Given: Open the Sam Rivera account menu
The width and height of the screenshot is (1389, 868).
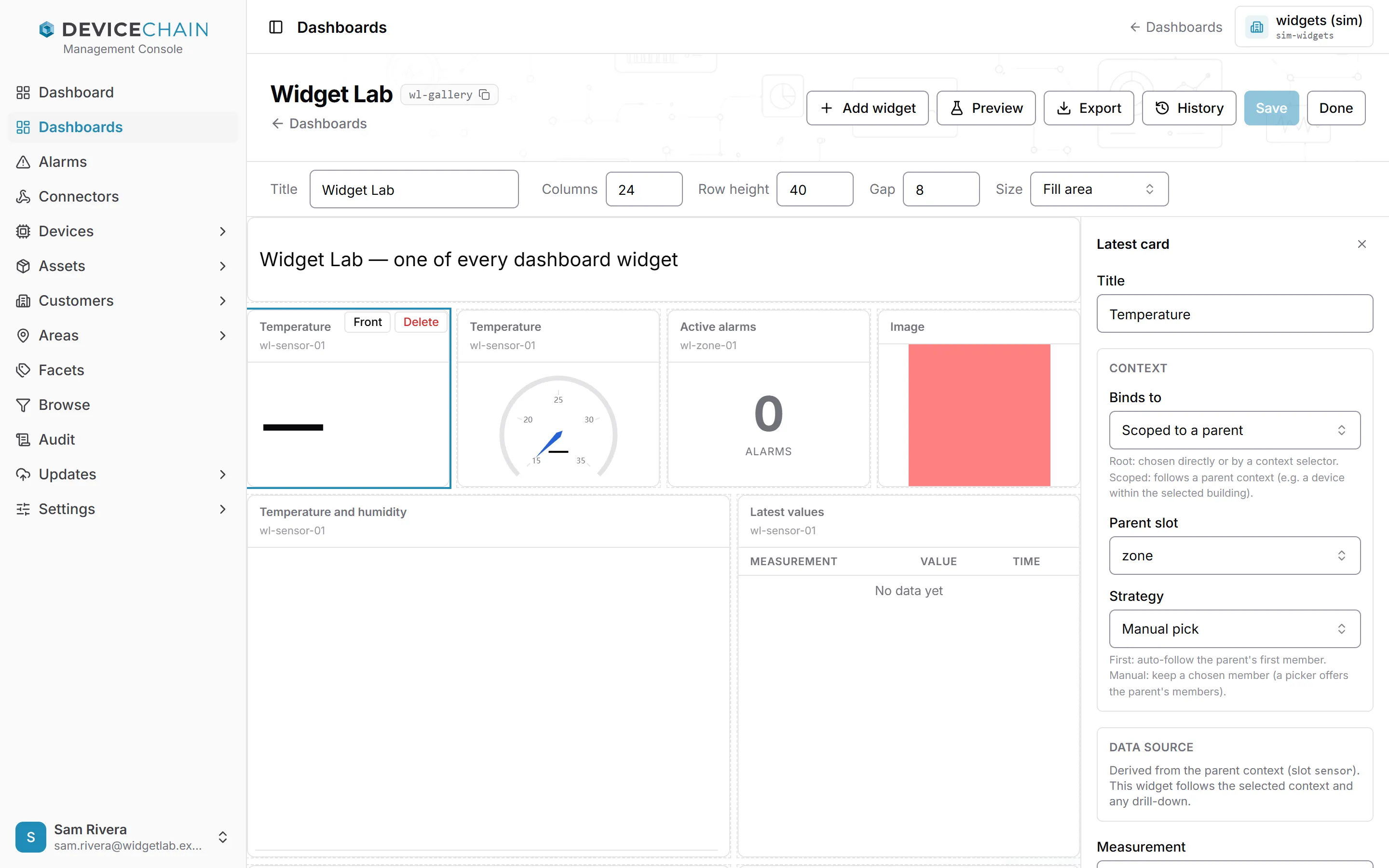Looking at the screenshot, I should point(122,837).
